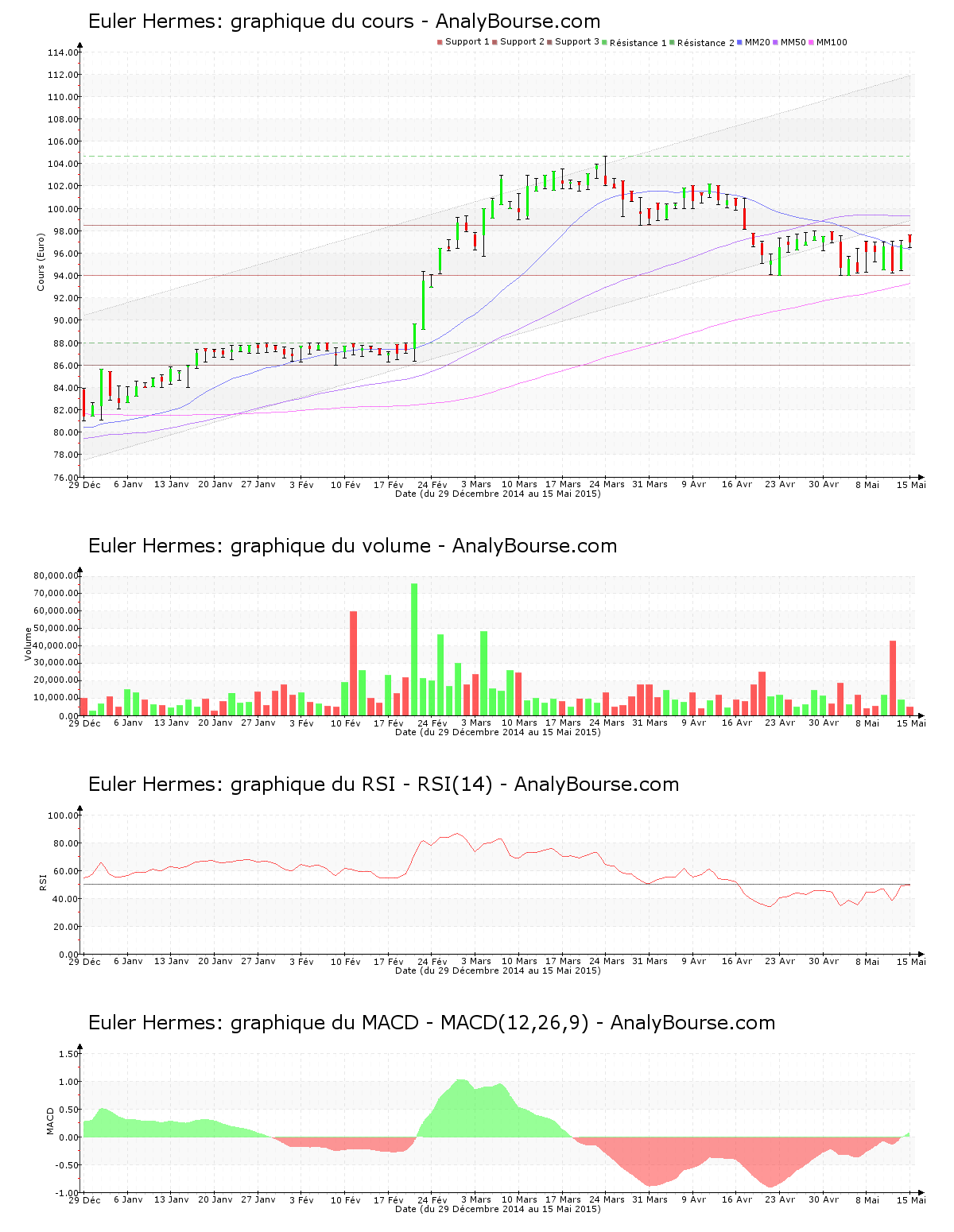Click the Support 1 legend color swatch
Image resolution: width=954 pixels, height=1232 pixels.
point(440,42)
